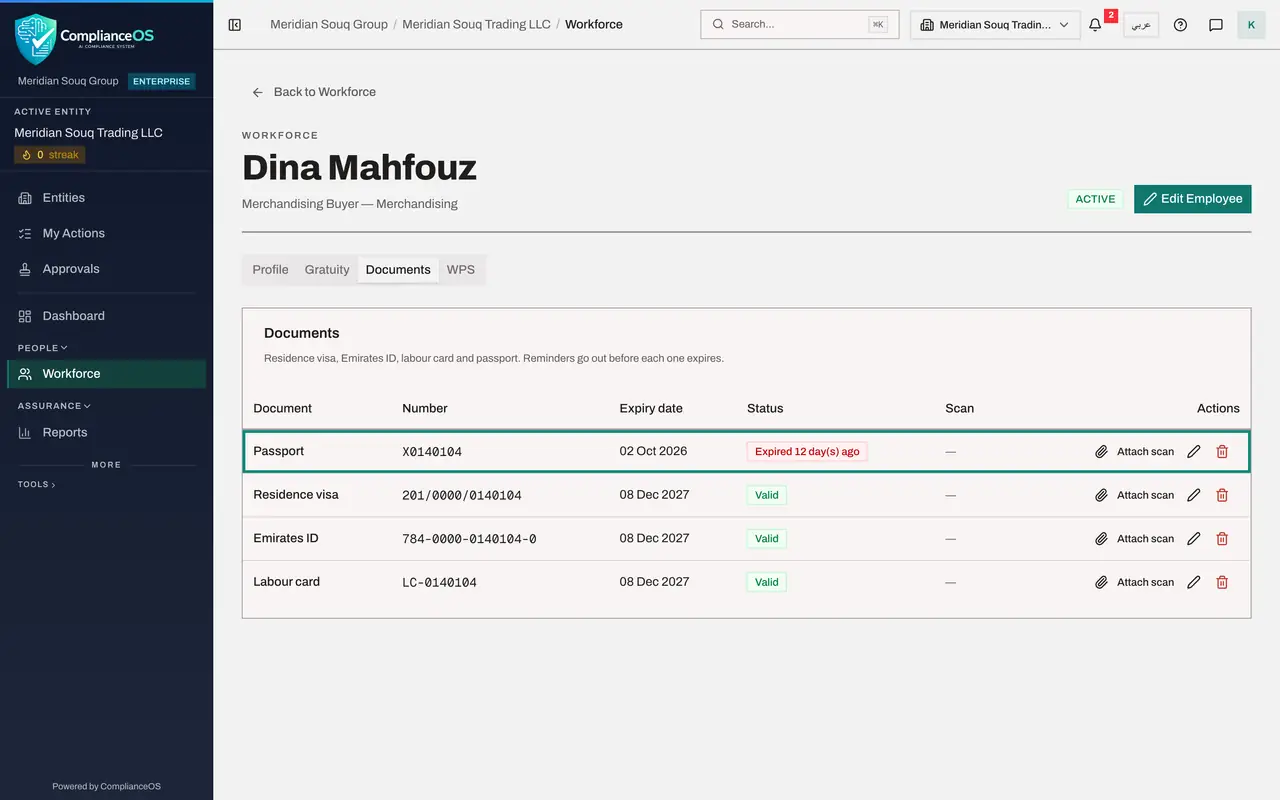
Task: Open My Actions in sidebar
Action: tap(106, 233)
